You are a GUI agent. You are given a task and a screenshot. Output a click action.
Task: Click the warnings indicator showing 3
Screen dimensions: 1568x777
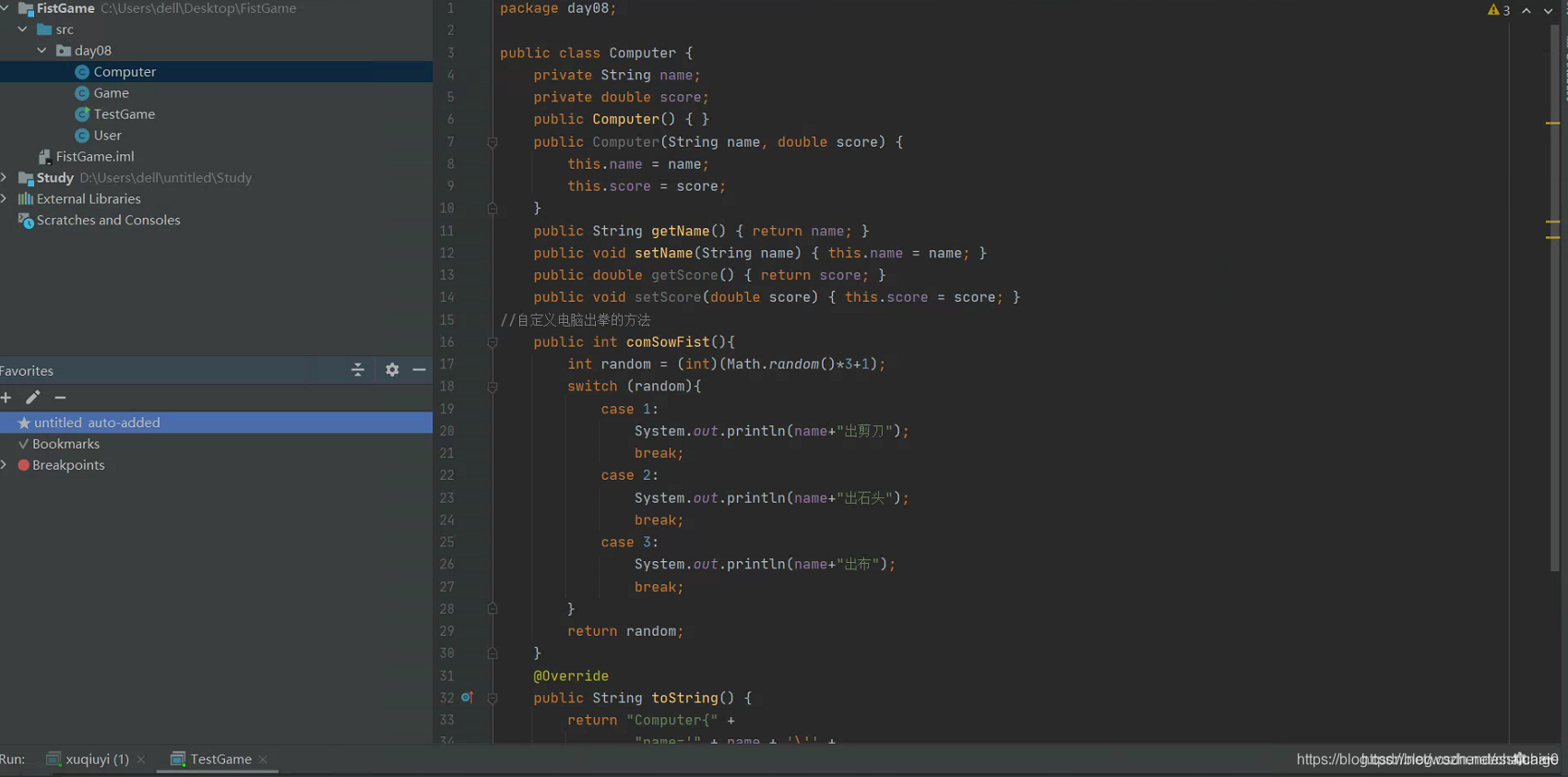(x=1499, y=10)
